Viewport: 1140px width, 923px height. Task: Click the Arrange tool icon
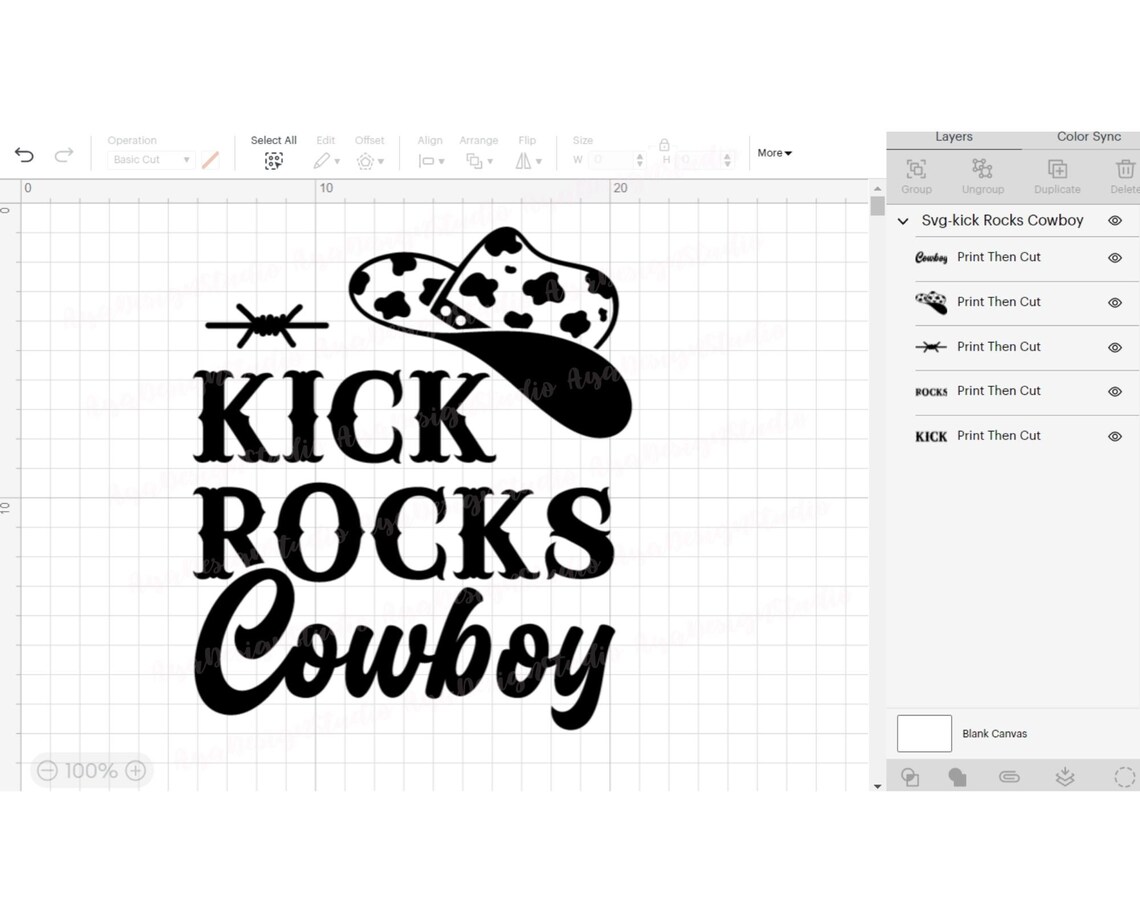(474, 161)
